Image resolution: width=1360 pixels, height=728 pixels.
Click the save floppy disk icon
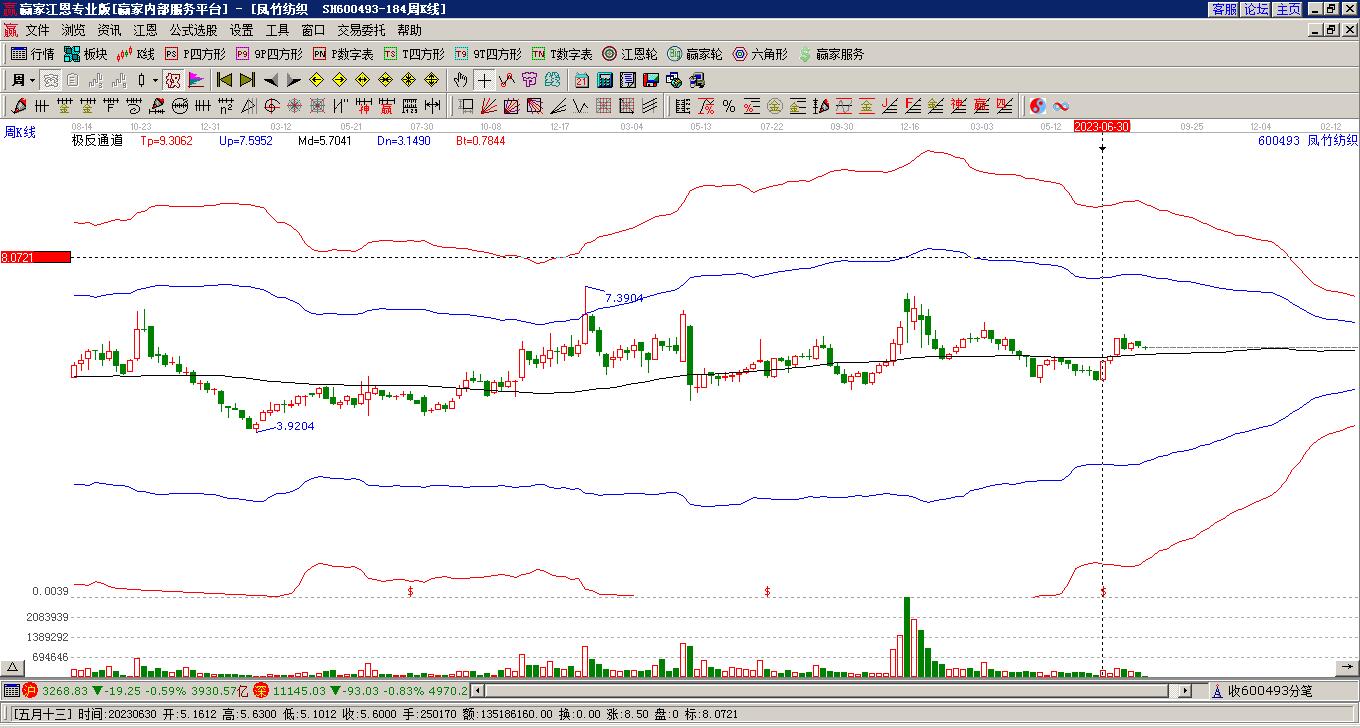click(650, 80)
